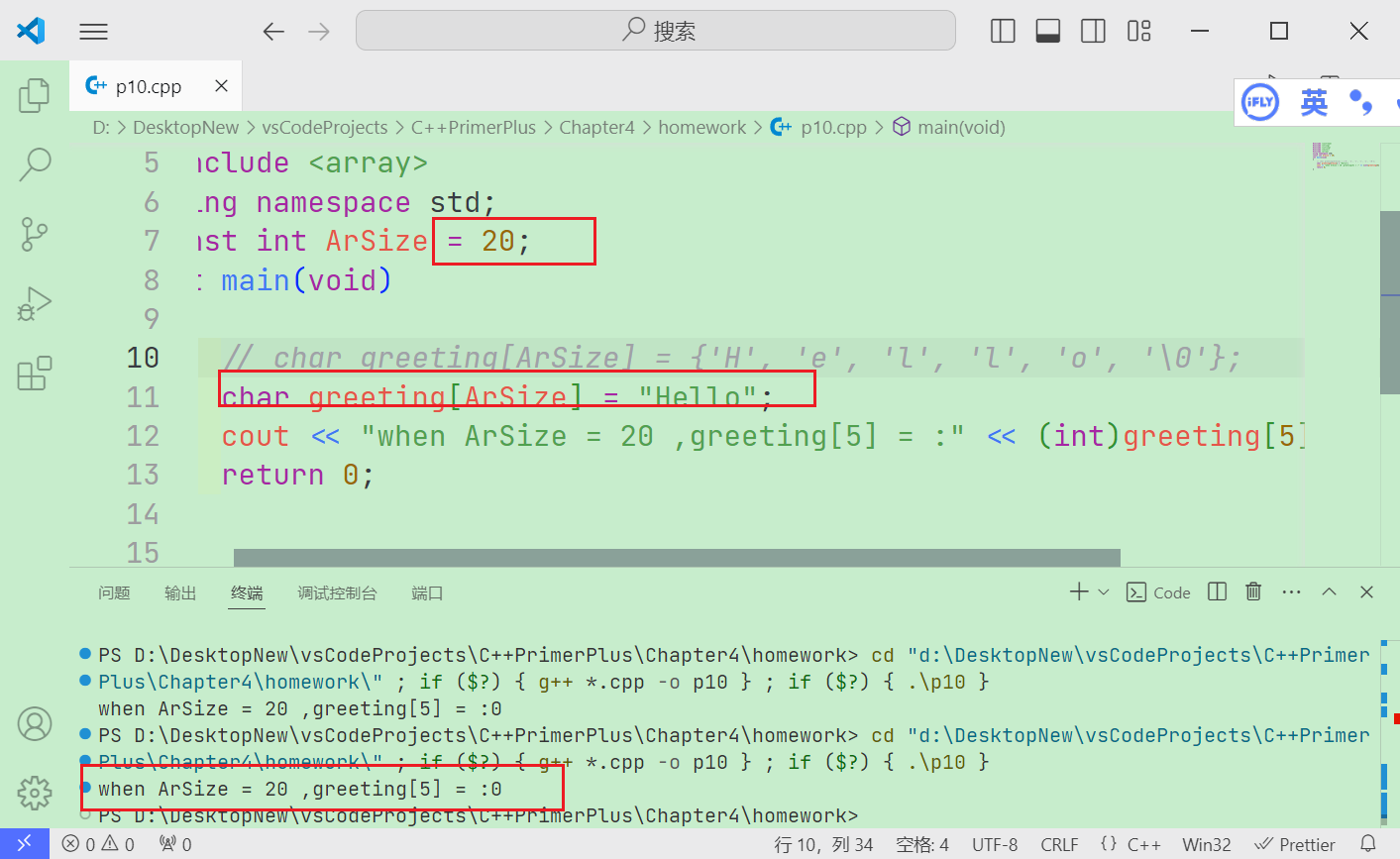Switch to the 问题 panel tab
1400x859 pixels.
(114, 593)
